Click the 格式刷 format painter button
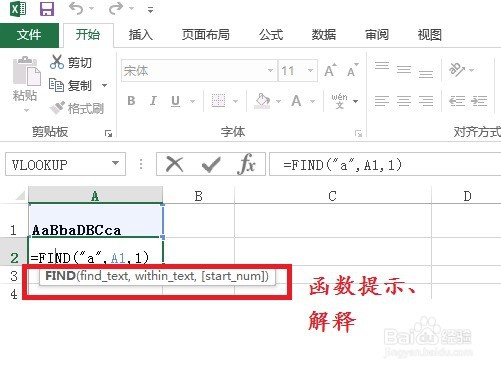Screen dimensions: 501x370 pyautogui.click(x=77, y=108)
